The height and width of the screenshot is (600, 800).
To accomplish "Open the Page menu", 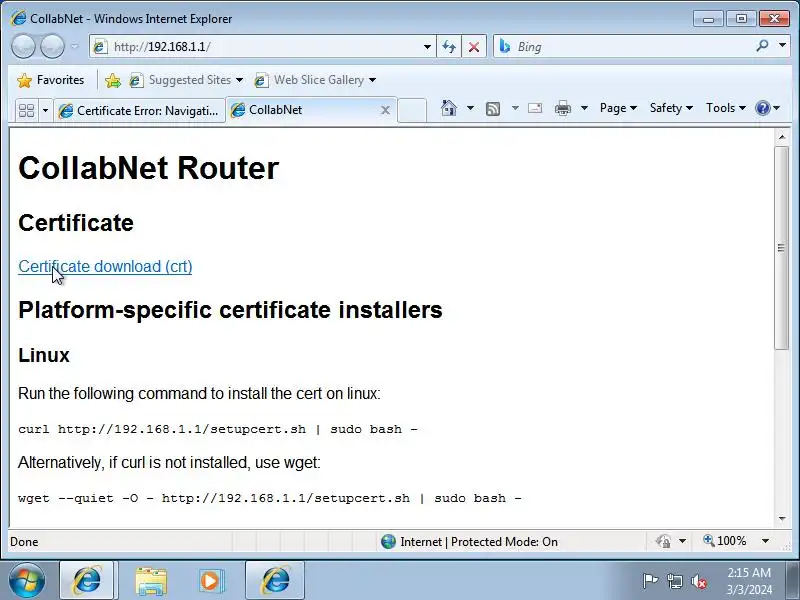I will pos(618,108).
